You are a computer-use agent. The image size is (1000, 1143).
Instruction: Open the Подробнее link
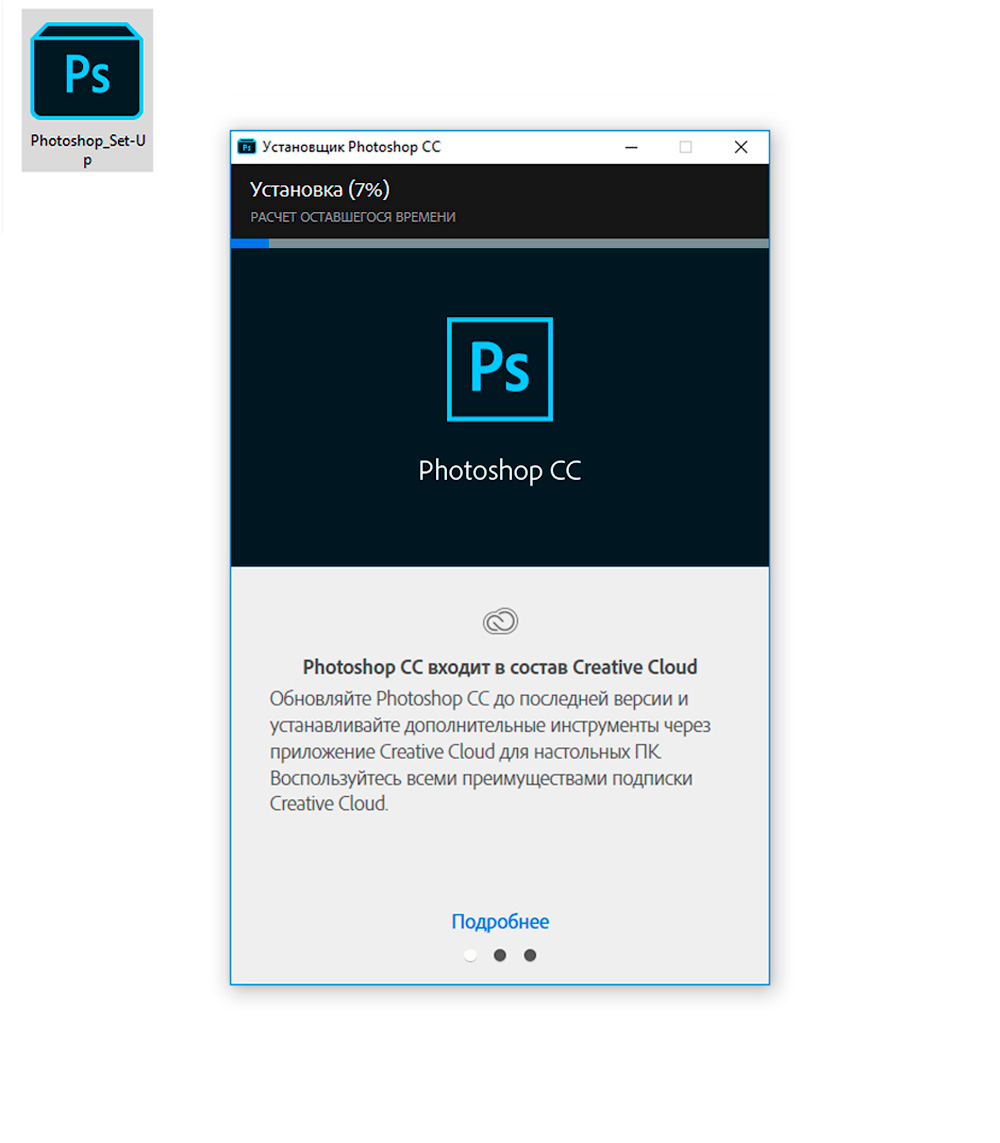click(x=500, y=921)
